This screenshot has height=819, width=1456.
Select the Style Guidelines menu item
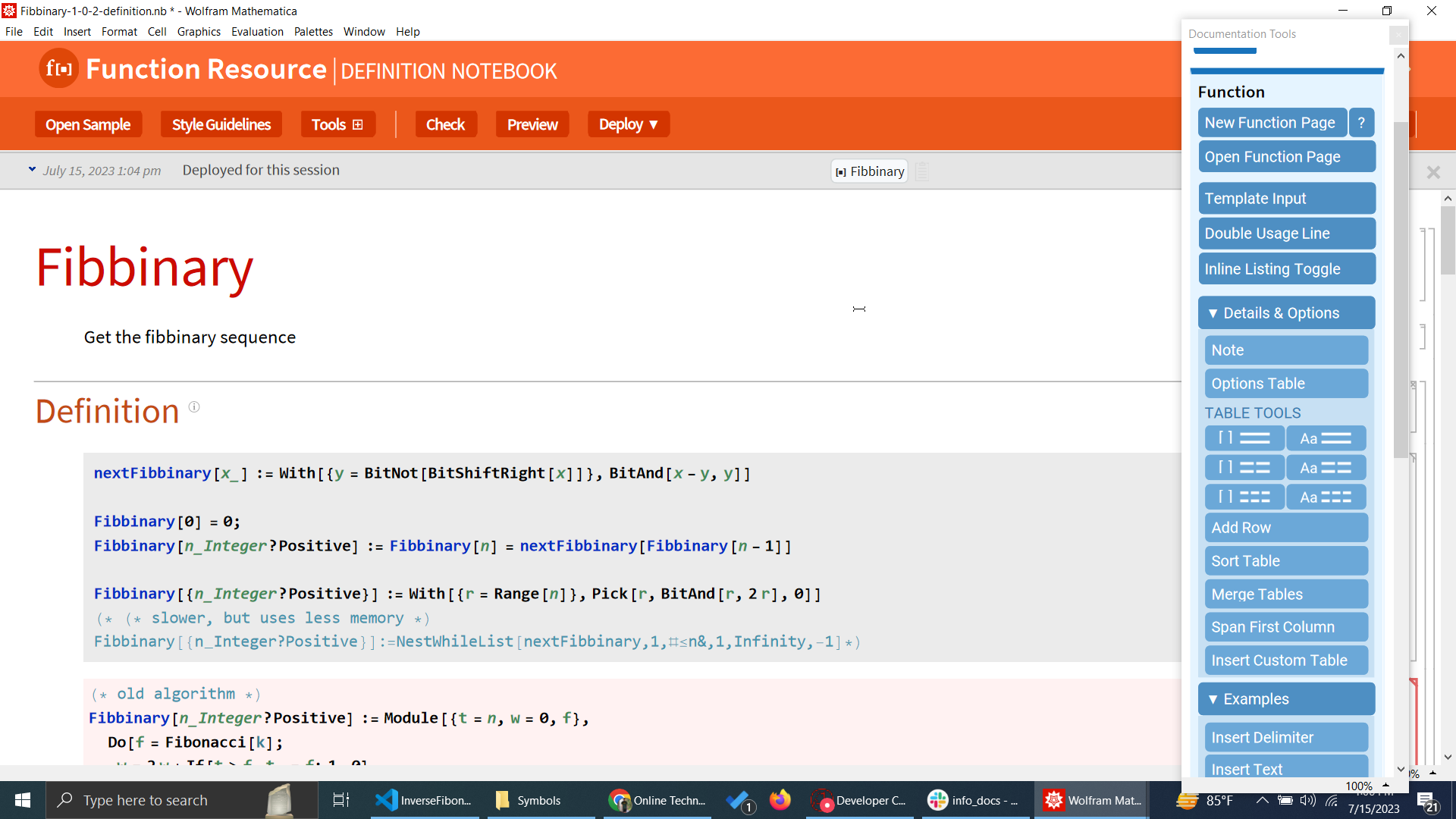click(221, 124)
